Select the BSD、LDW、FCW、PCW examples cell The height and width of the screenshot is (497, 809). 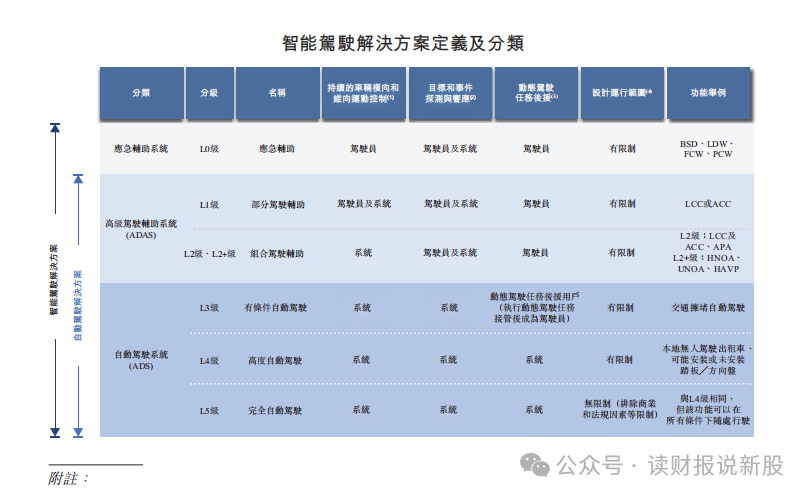click(x=708, y=149)
